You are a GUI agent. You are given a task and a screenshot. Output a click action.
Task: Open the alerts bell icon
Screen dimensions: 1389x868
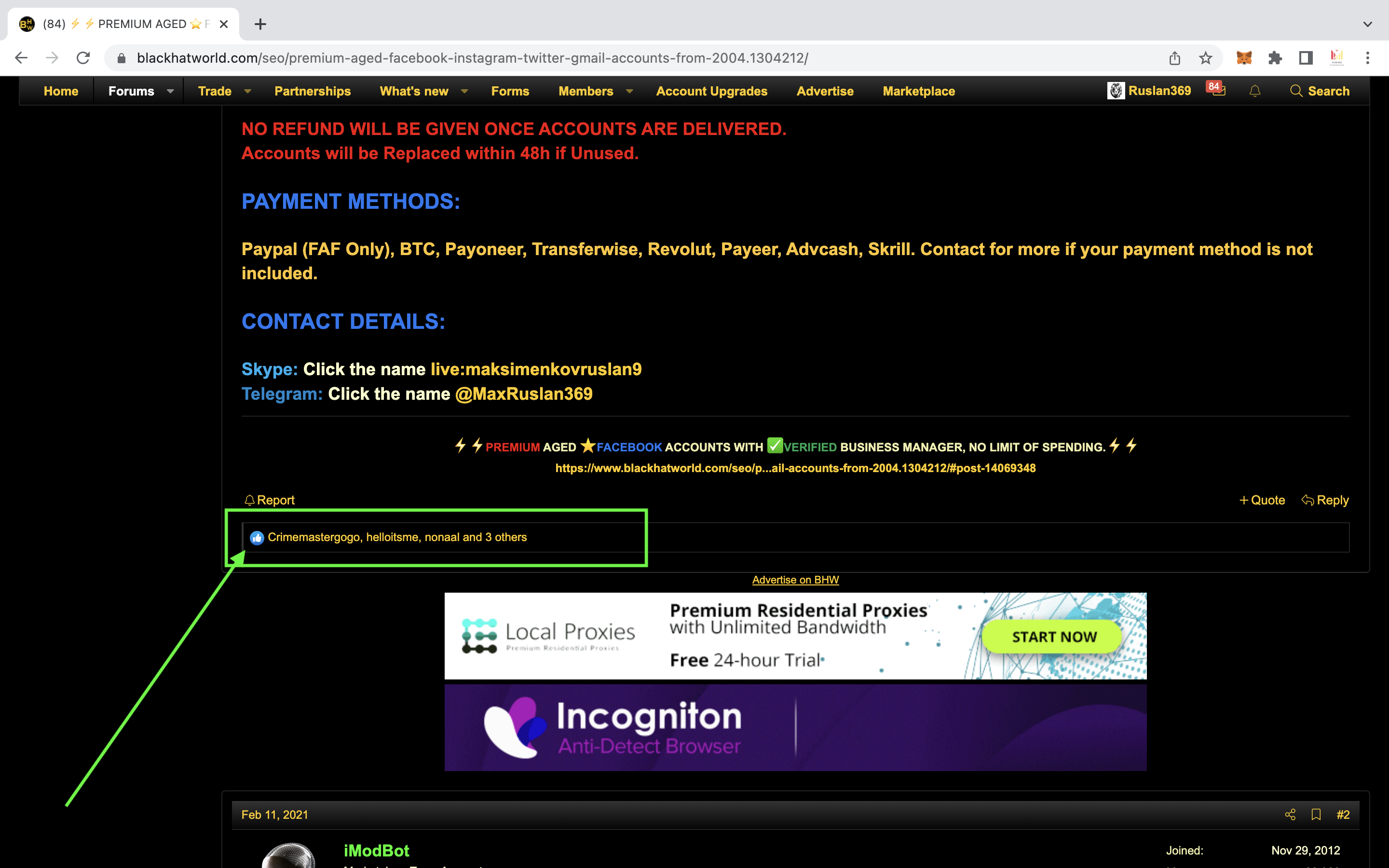point(1255,91)
